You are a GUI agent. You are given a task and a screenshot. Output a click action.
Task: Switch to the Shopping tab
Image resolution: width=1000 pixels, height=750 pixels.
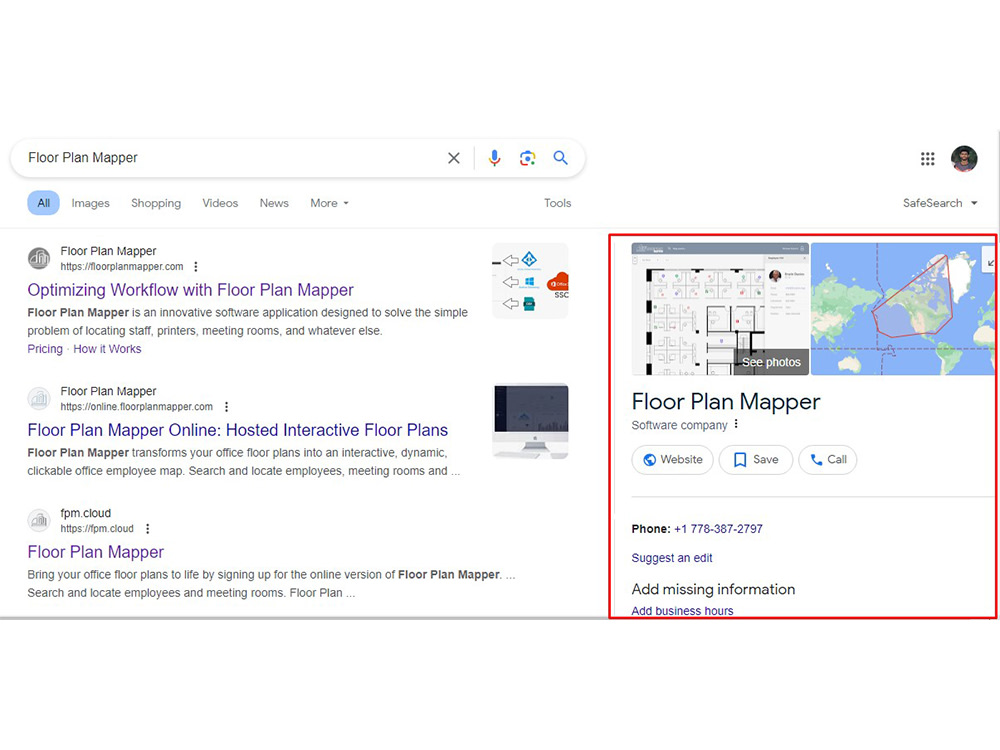pos(156,203)
